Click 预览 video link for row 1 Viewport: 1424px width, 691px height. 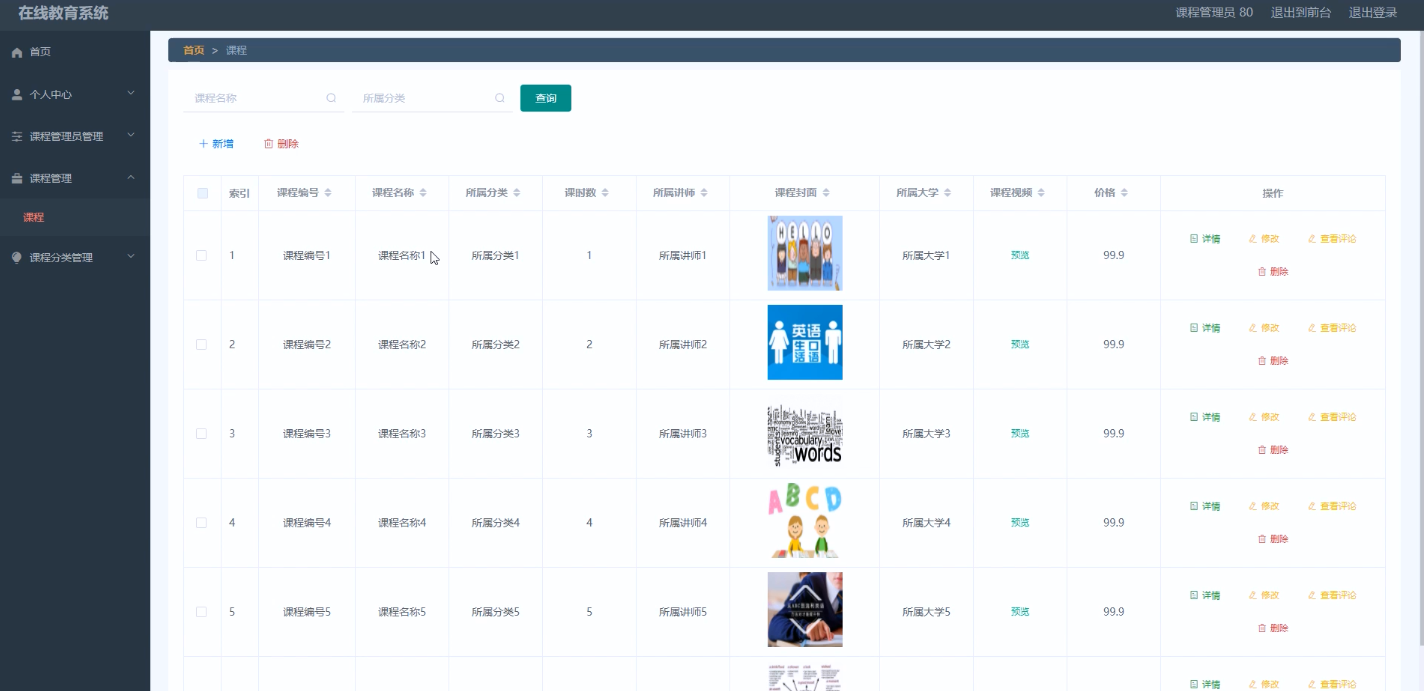pyautogui.click(x=1020, y=255)
